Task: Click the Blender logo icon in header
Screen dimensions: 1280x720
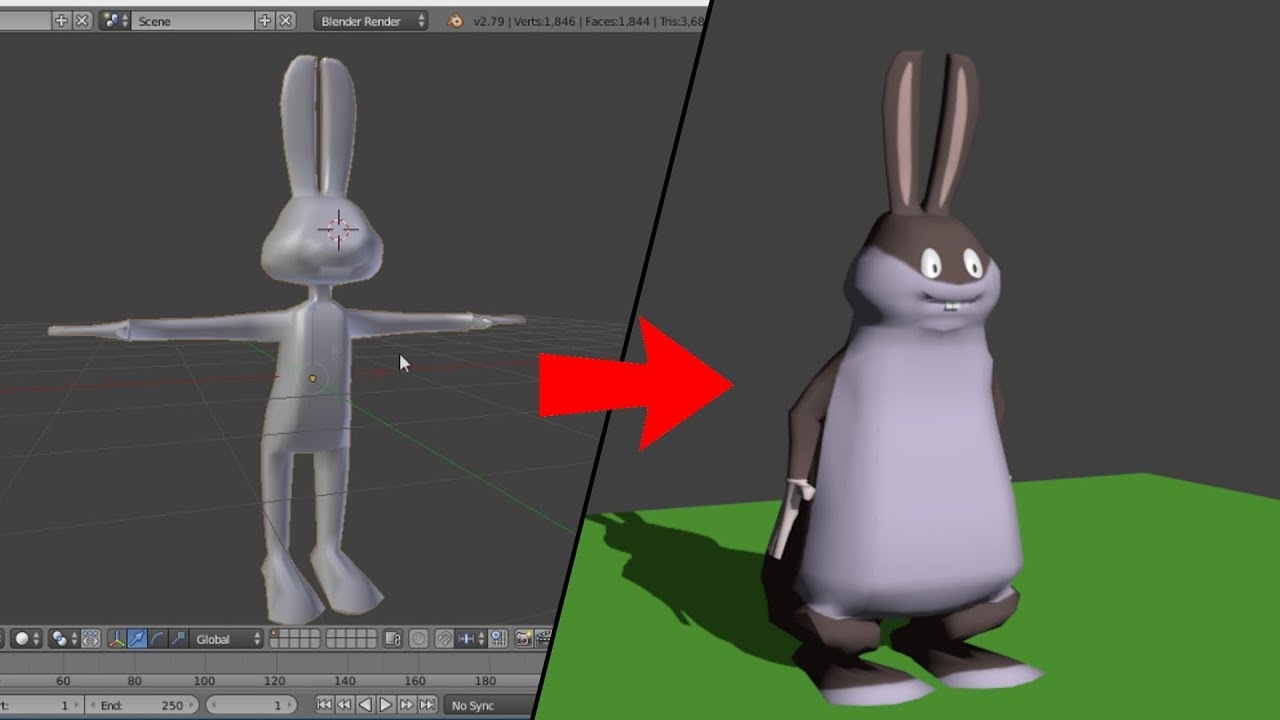Action: coord(455,21)
